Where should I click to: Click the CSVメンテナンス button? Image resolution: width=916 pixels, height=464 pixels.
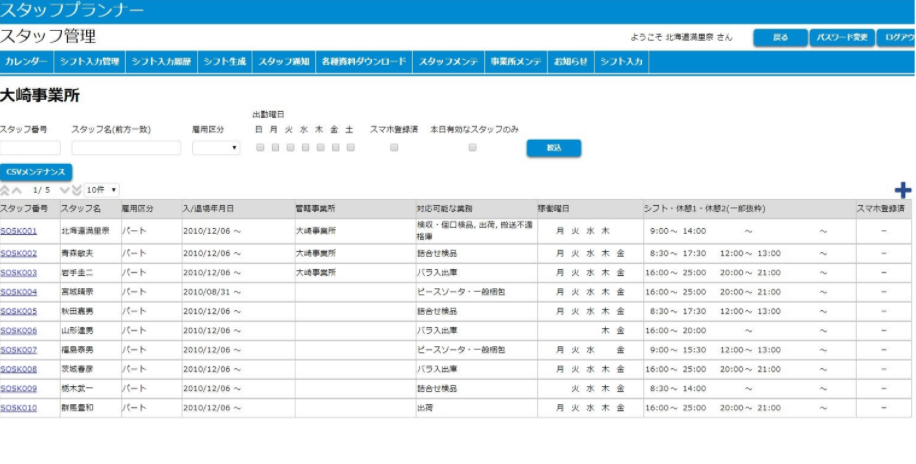(x=36, y=172)
